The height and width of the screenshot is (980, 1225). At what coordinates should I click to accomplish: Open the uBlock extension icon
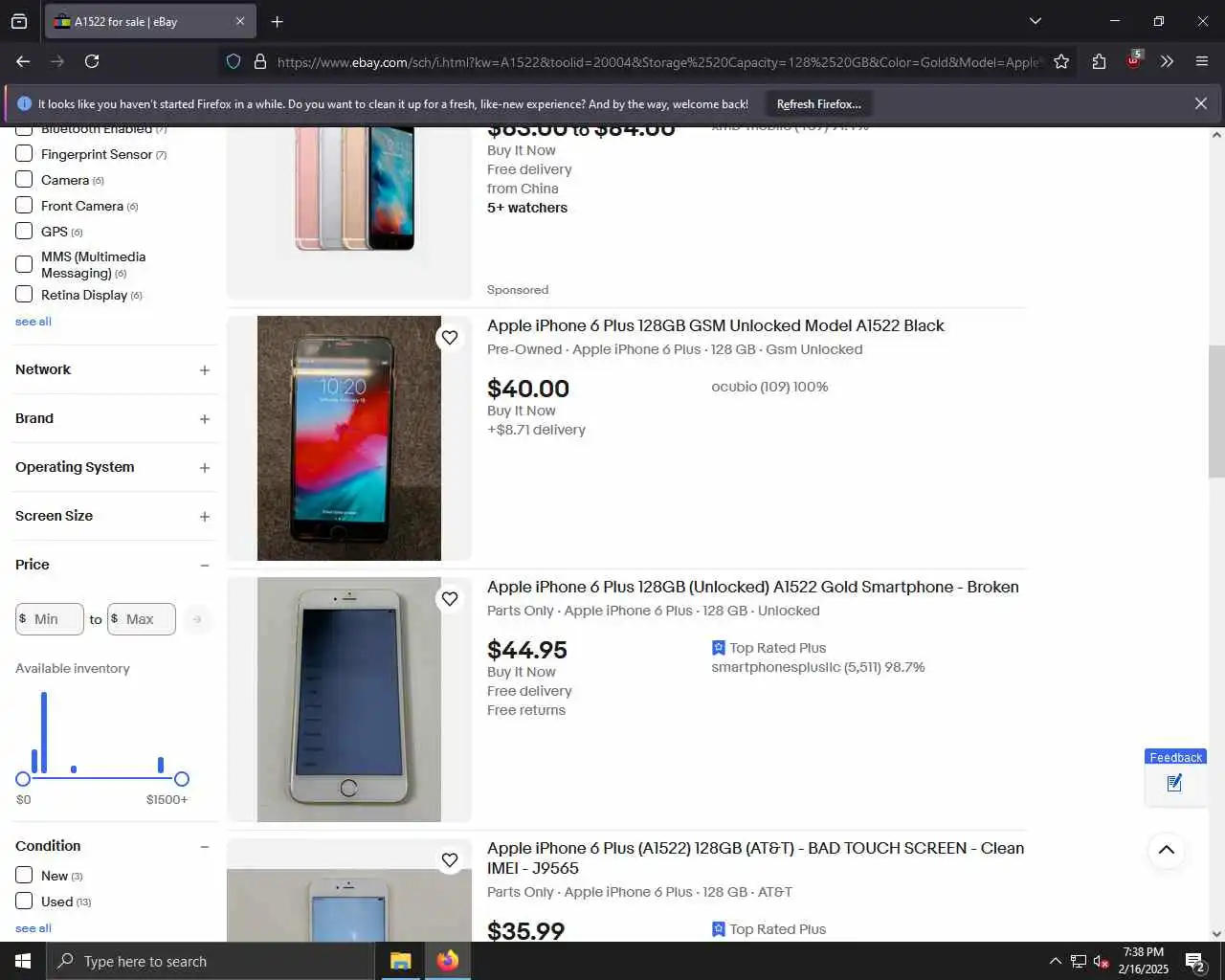coord(1134,60)
